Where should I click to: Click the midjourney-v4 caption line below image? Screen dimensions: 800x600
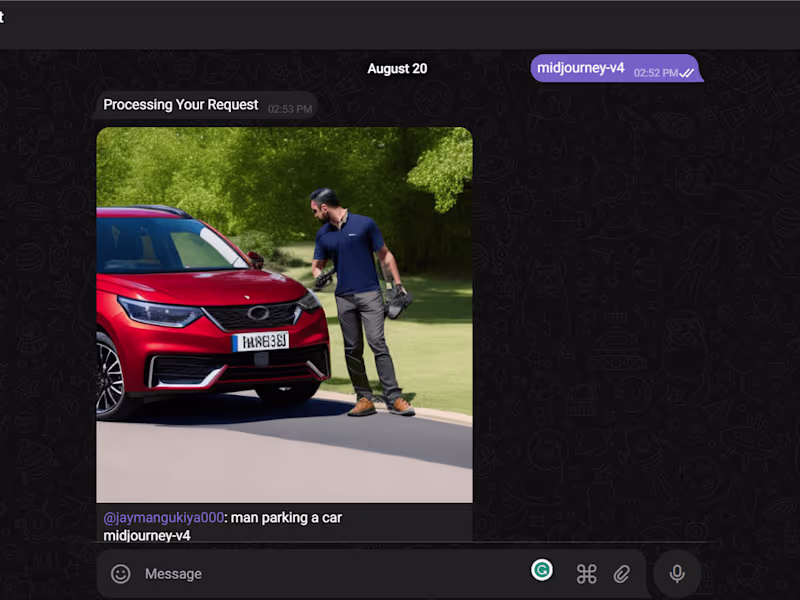[147, 536]
